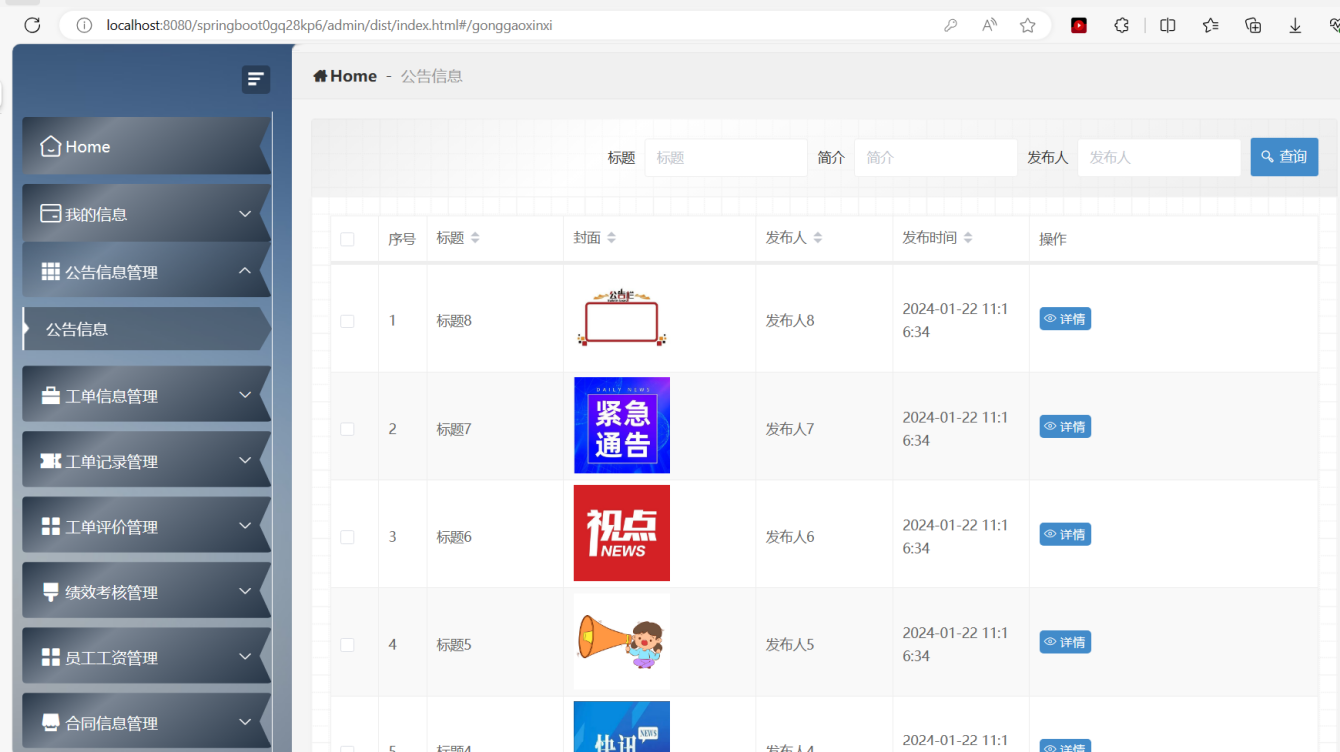Screen dimensions: 1340x752
Task: Toggle split screen icon
Action: pyautogui.click(x=1167, y=25)
